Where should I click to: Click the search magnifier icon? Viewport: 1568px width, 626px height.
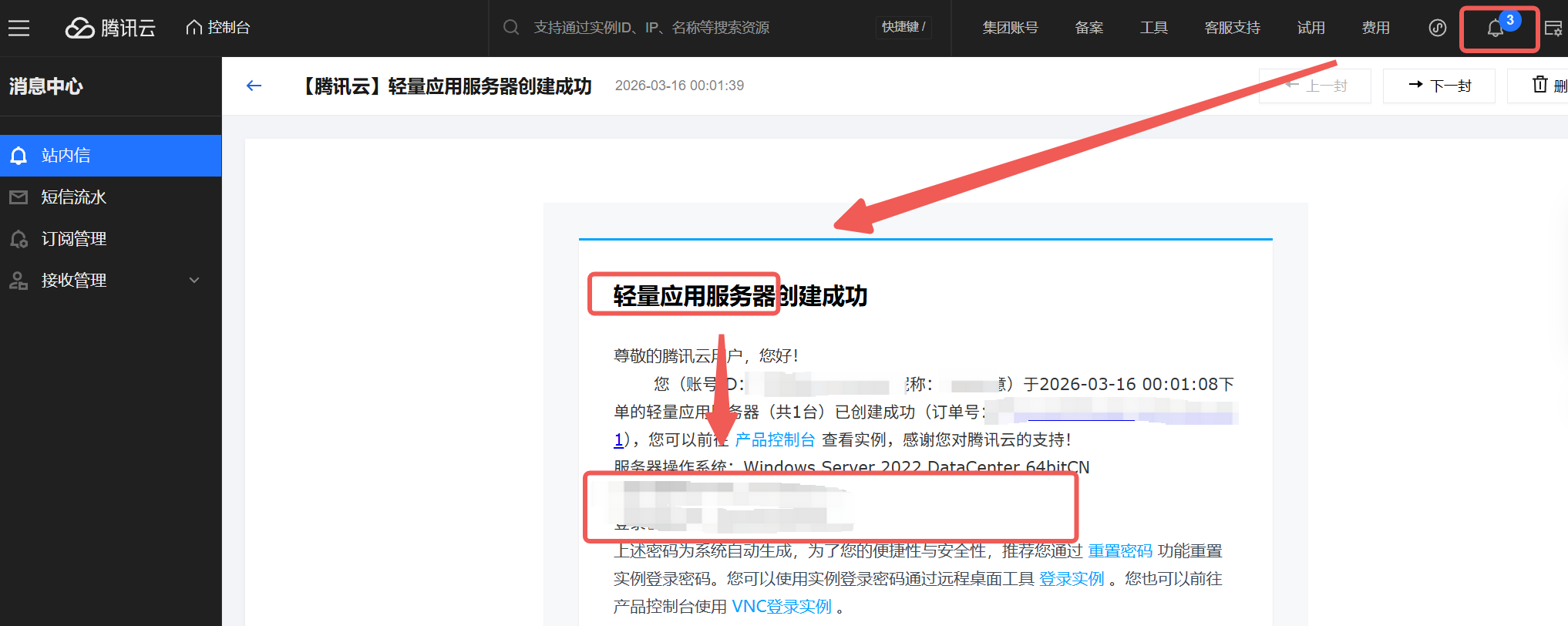click(x=510, y=28)
